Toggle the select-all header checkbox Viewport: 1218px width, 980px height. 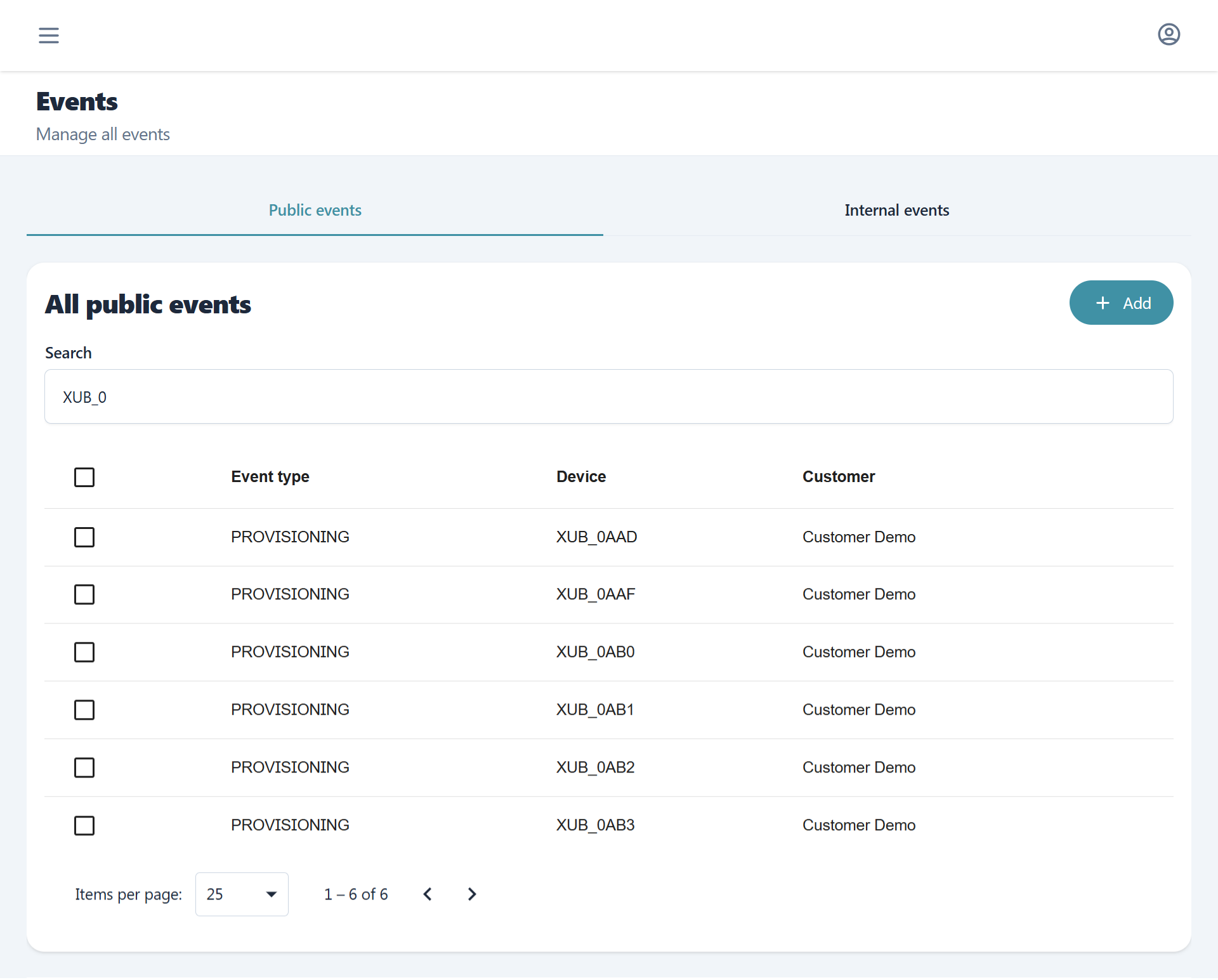(x=84, y=477)
